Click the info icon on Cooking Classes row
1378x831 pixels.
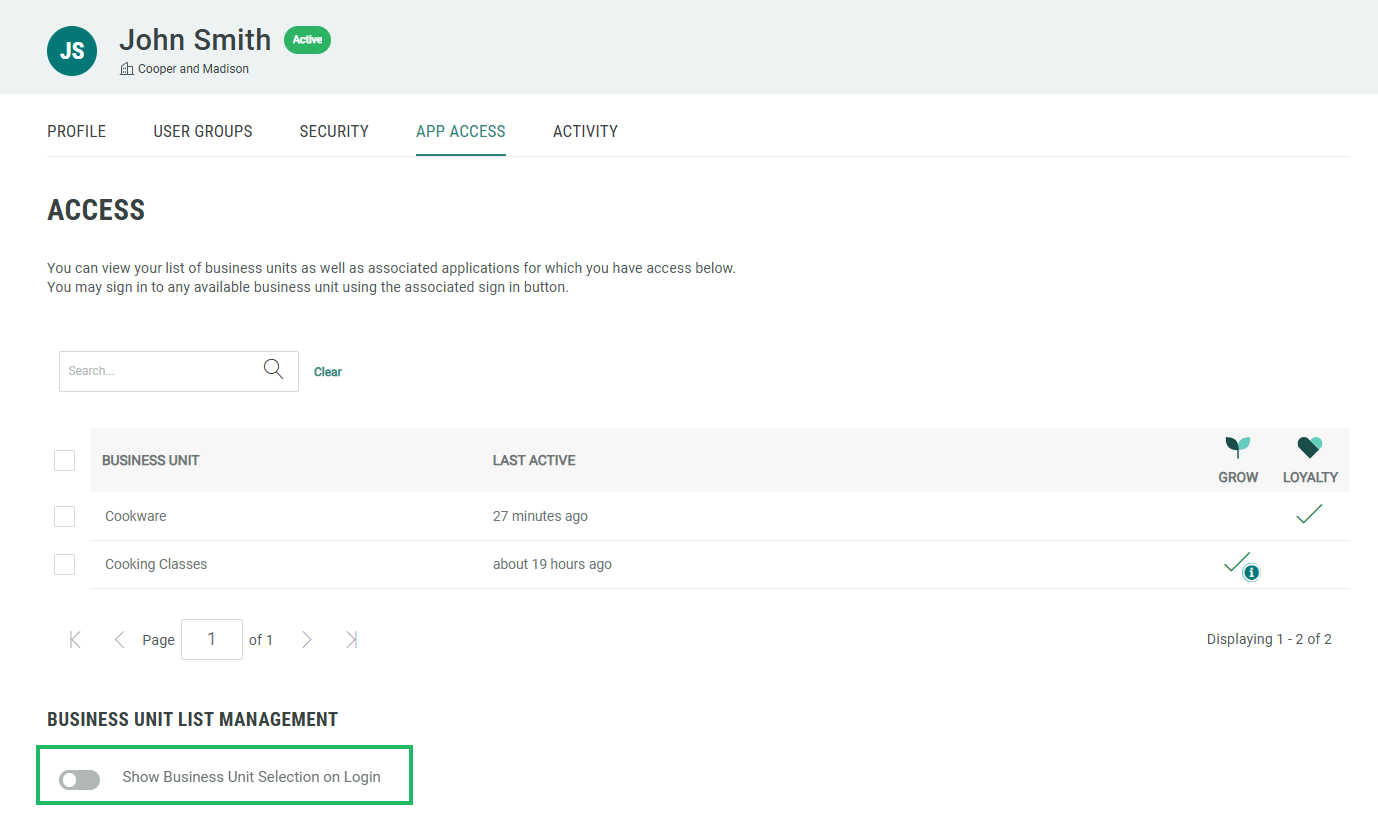click(1251, 572)
